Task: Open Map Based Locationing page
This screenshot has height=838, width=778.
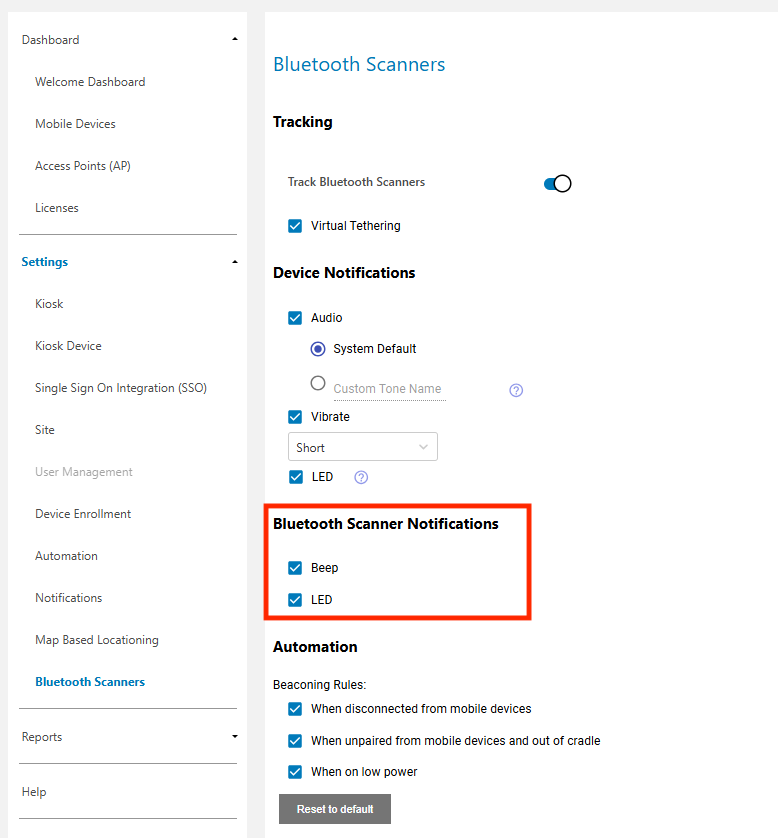Action: click(97, 640)
